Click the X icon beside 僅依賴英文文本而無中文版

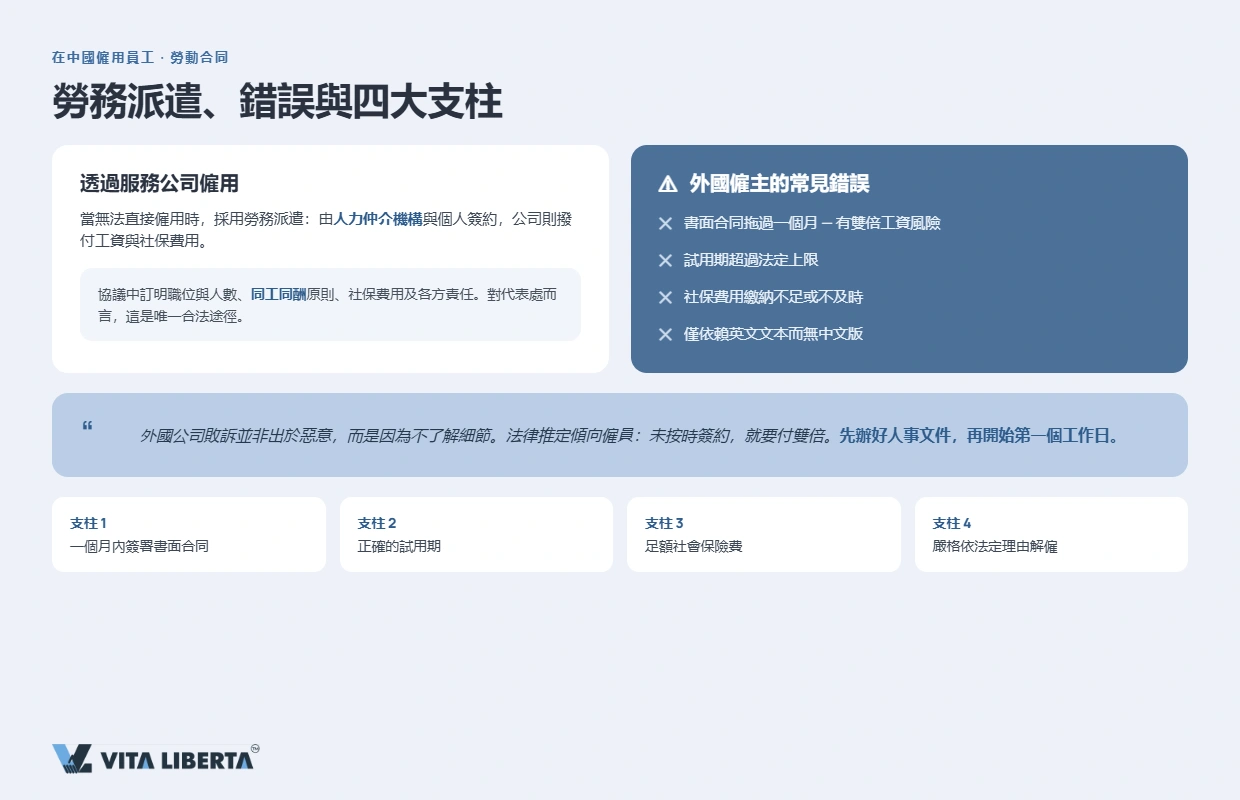[x=665, y=335]
